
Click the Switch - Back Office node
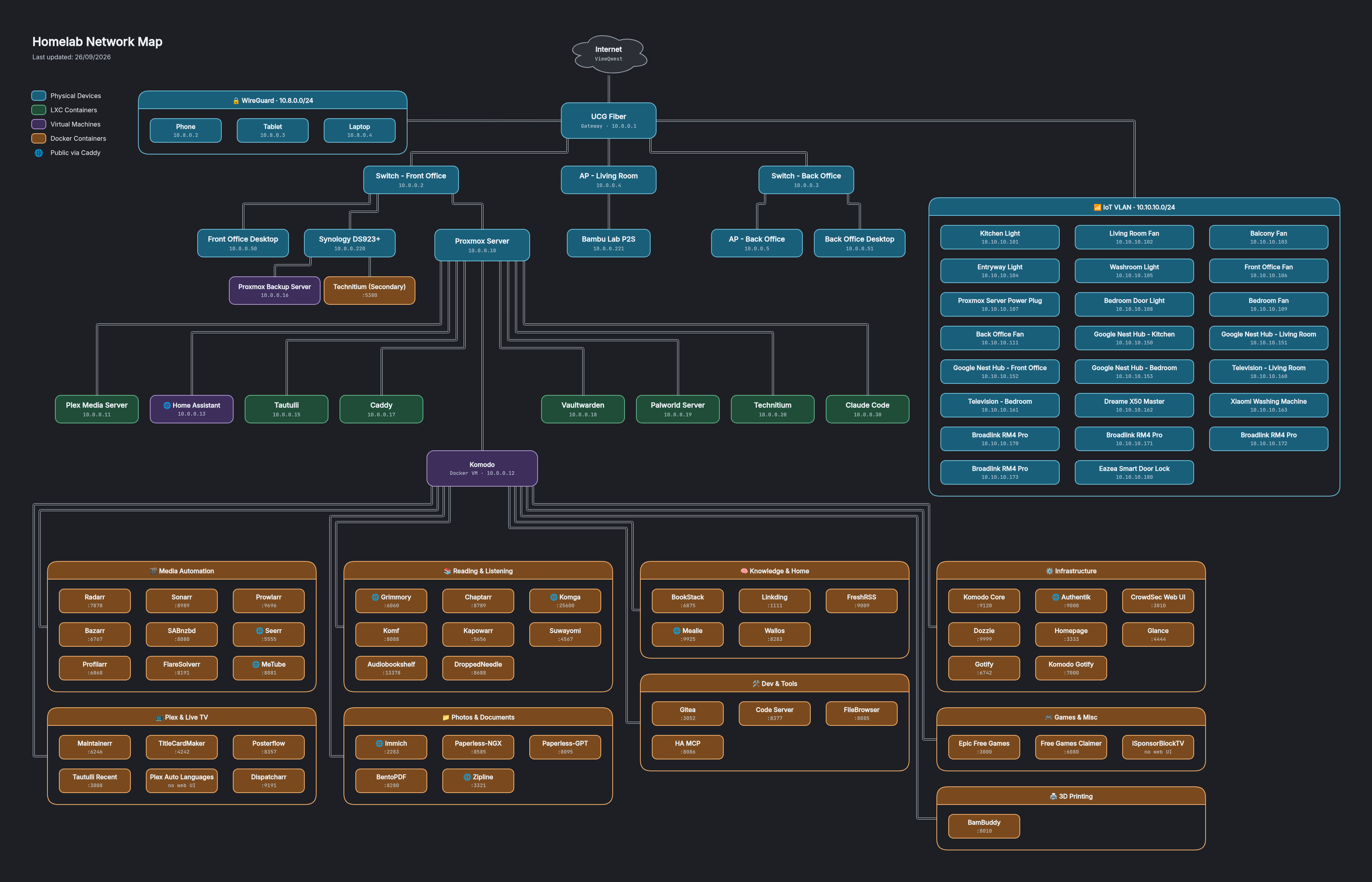coord(806,180)
